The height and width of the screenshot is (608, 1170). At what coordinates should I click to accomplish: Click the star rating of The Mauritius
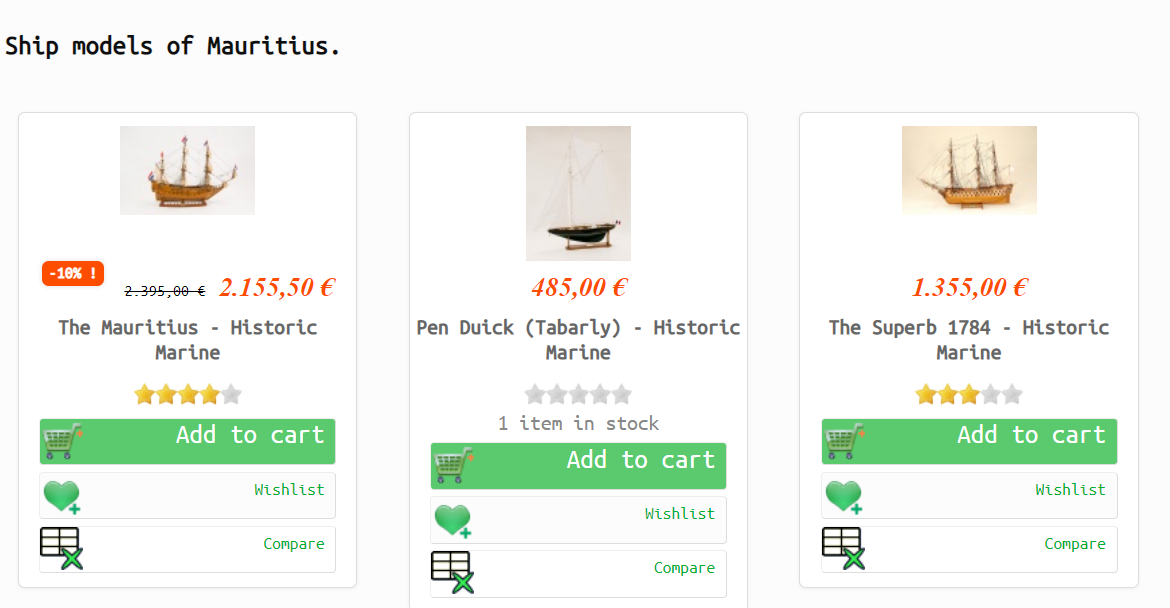point(187,394)
